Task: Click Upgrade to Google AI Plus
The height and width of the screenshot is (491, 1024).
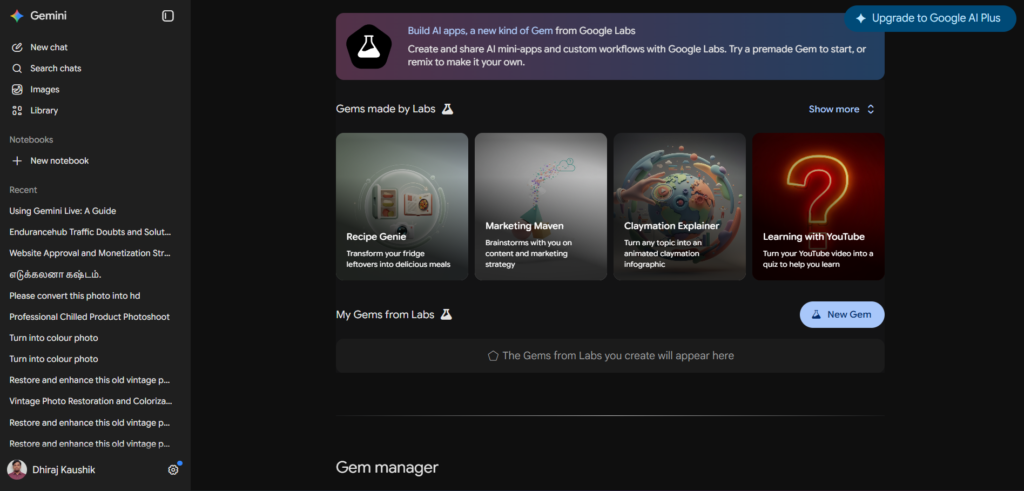Action: tap(930, 18)
